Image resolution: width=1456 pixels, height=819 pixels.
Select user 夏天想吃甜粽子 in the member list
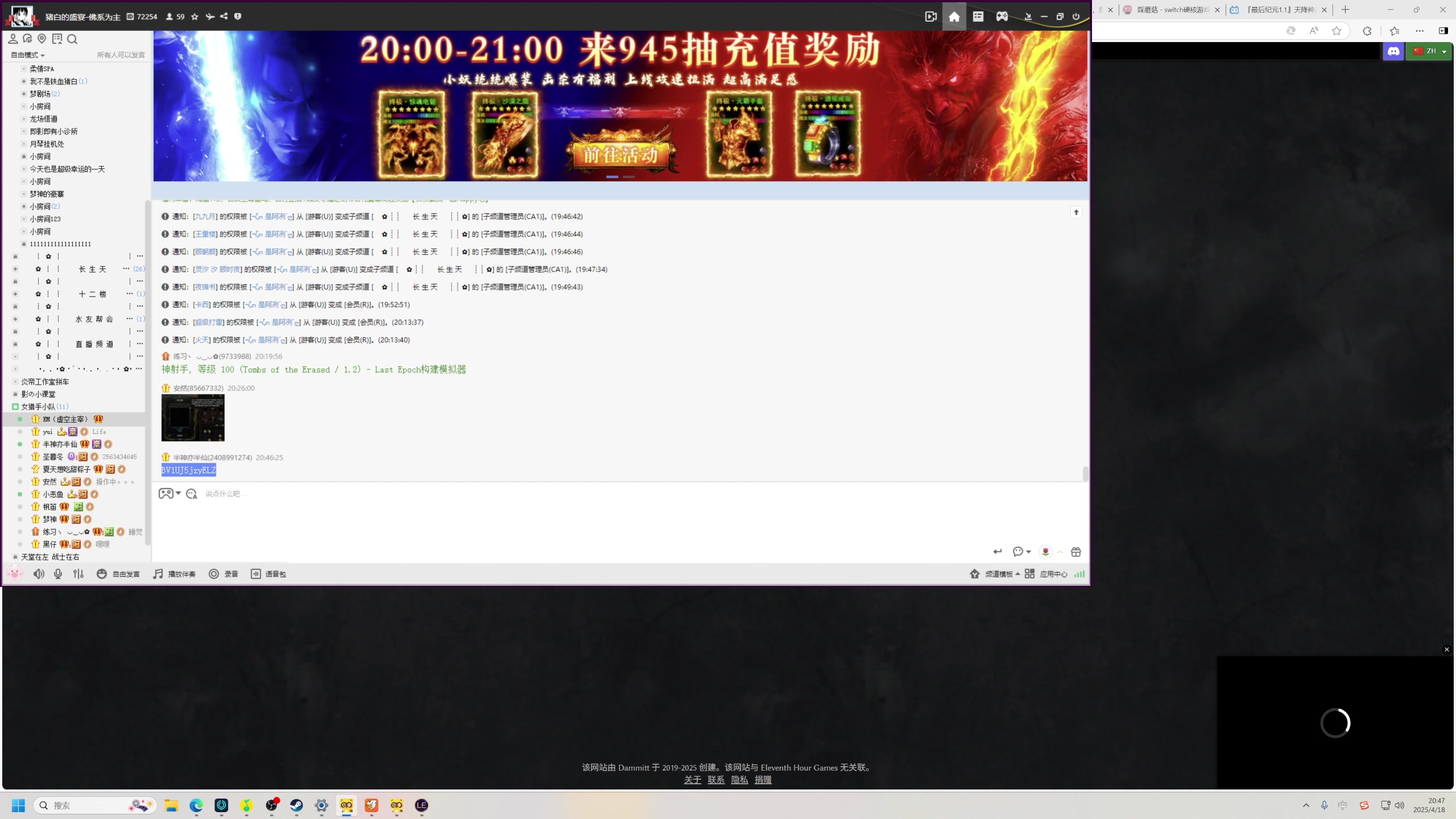(67, 469)
